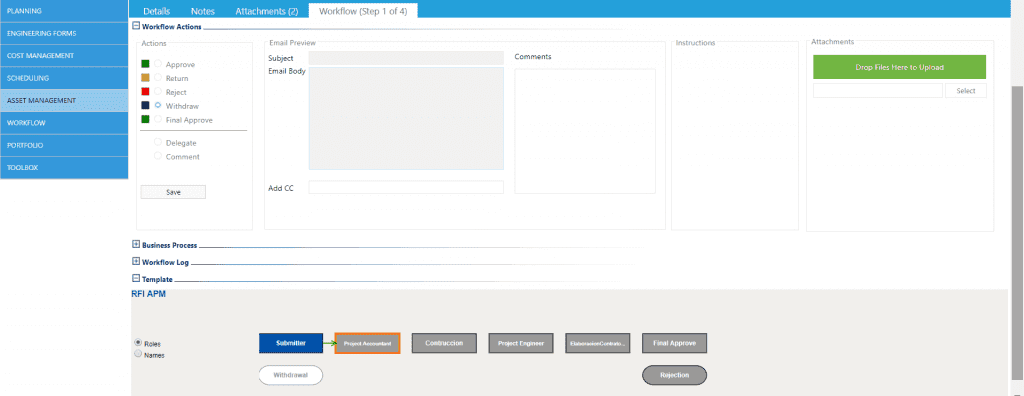Click Select file button in Attachments
Image resolution: width=1024 pixels, height=396 pixels.
pos(966,91)
